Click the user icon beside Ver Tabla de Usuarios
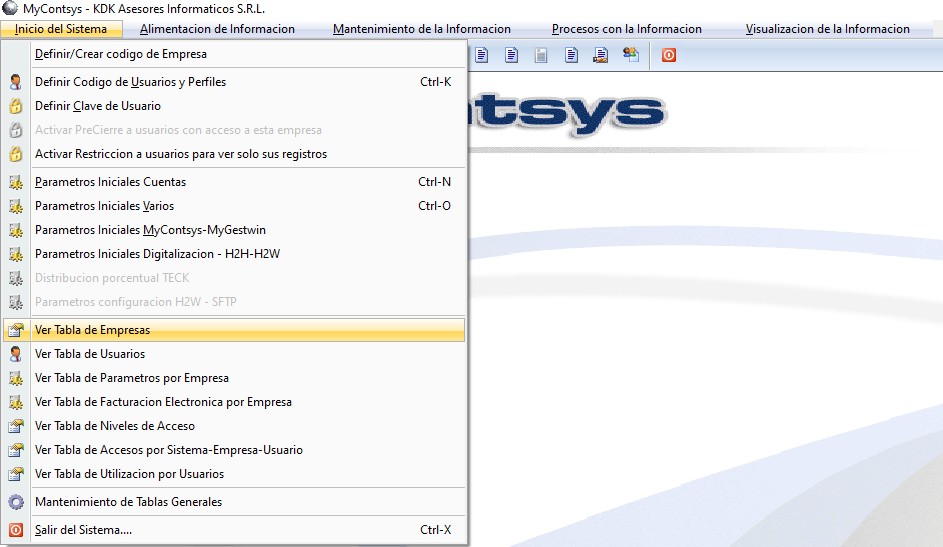This screenshot has width=943, height=547. [x=16, y=354]
